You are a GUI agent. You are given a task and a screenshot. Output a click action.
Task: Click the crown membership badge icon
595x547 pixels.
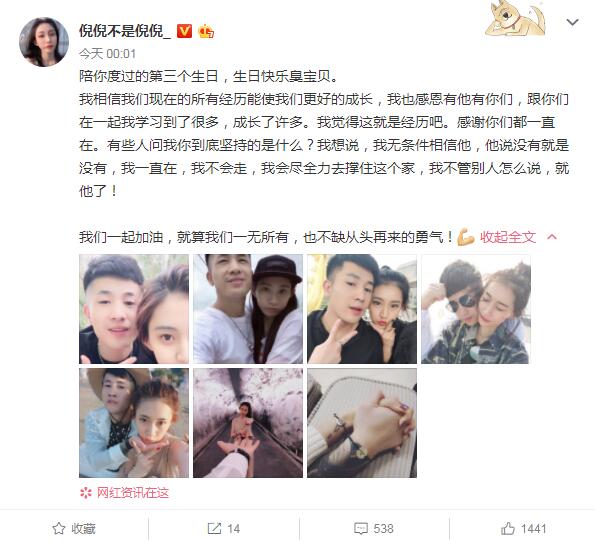coord(206,31)
